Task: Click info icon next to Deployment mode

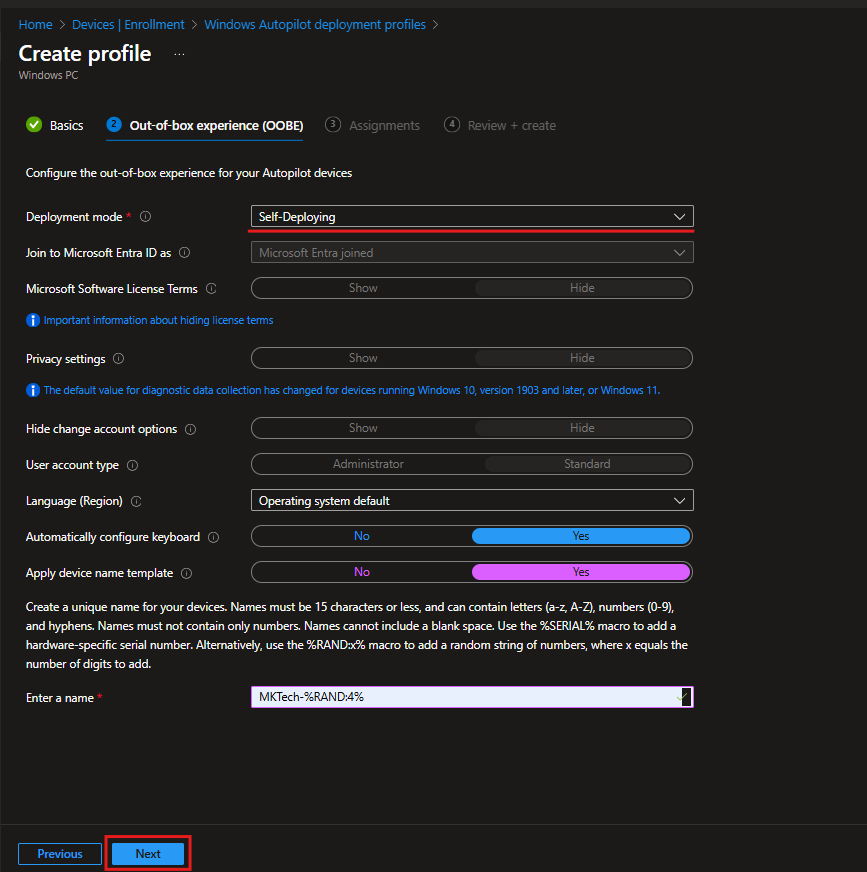Action: tap(146, 217)
